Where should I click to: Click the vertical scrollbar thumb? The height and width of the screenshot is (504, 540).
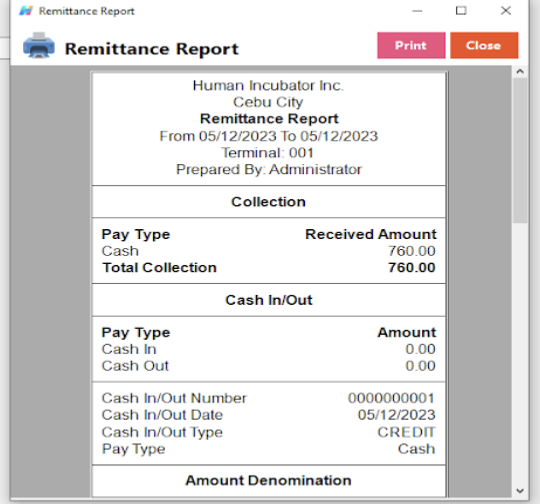pos(520,151)
